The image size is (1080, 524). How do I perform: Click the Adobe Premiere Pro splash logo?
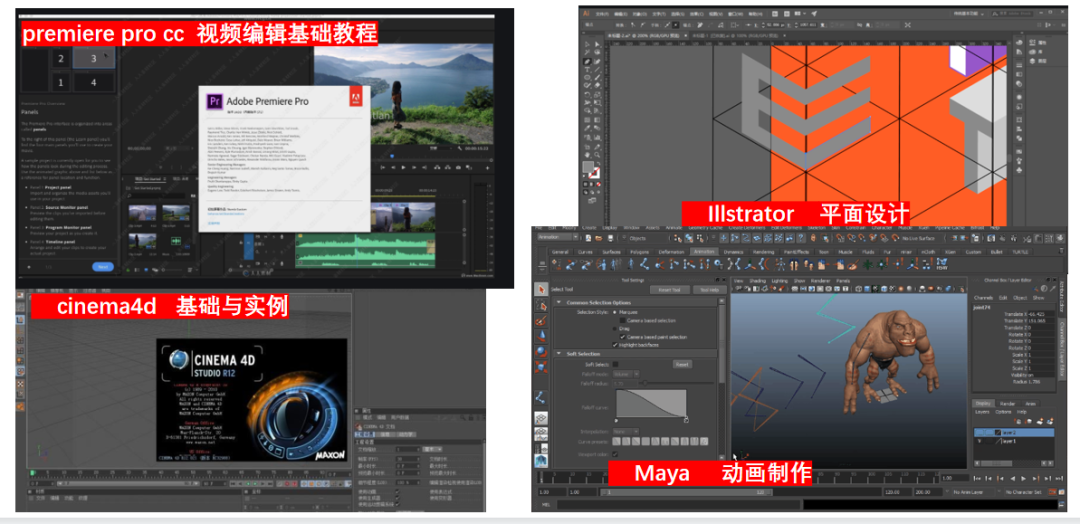[212, 100]
